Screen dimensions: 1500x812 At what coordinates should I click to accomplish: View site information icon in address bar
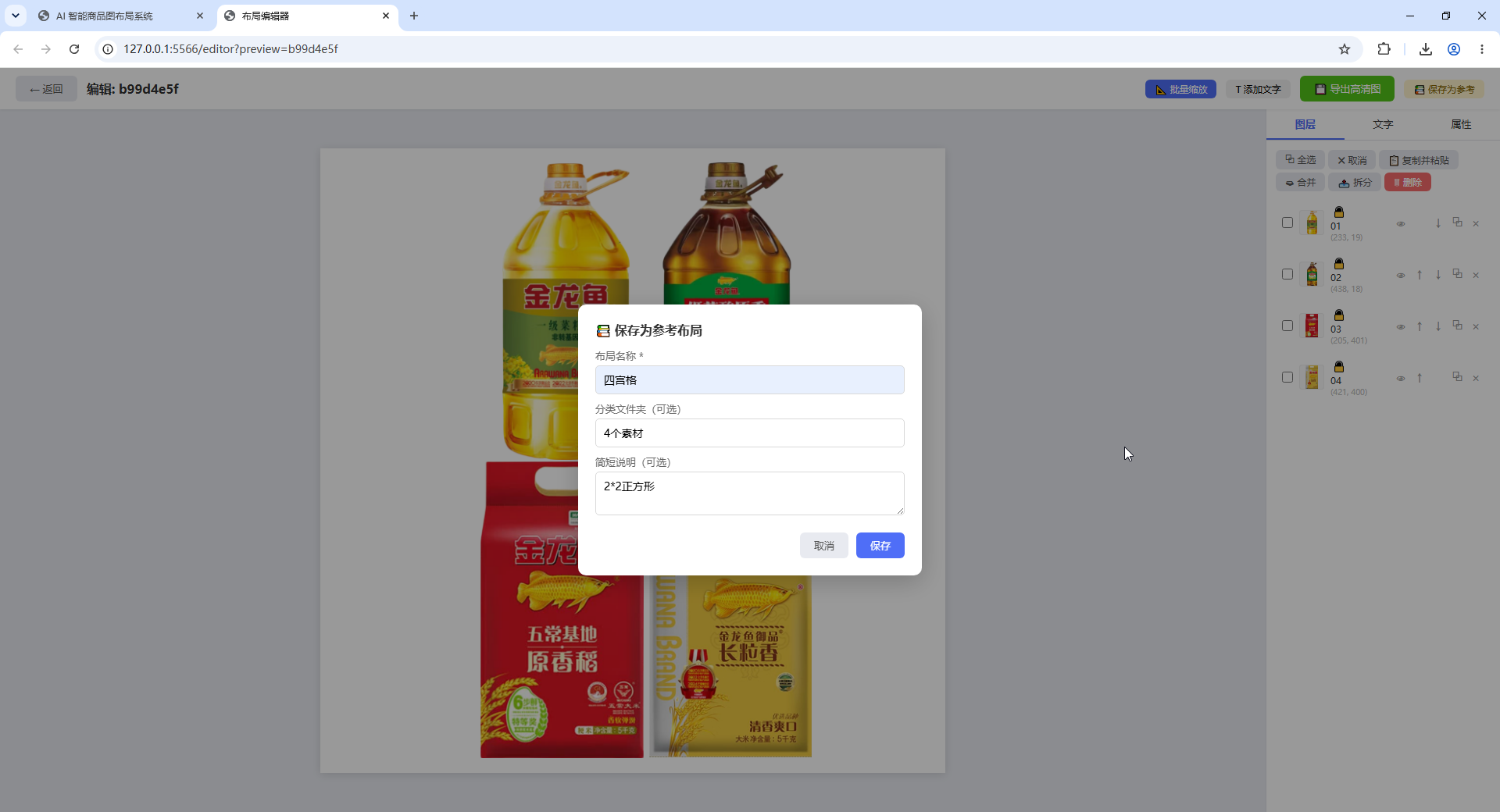tap(108, 49)
